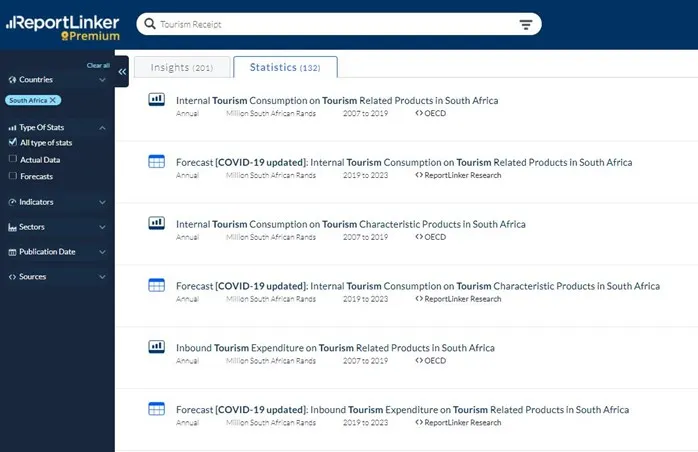Collapse the sidebar with double-chevron icon

click(122, 72)
